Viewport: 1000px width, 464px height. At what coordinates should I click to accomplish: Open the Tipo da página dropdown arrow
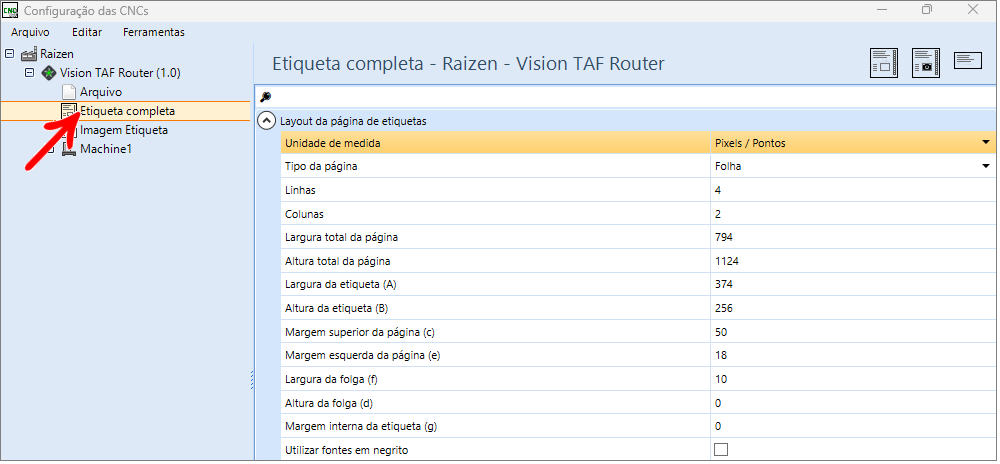tap(985, 166)
